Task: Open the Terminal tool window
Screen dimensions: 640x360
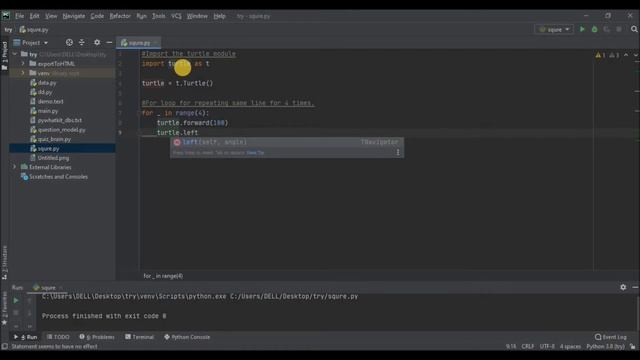Action: pos(140,337)
